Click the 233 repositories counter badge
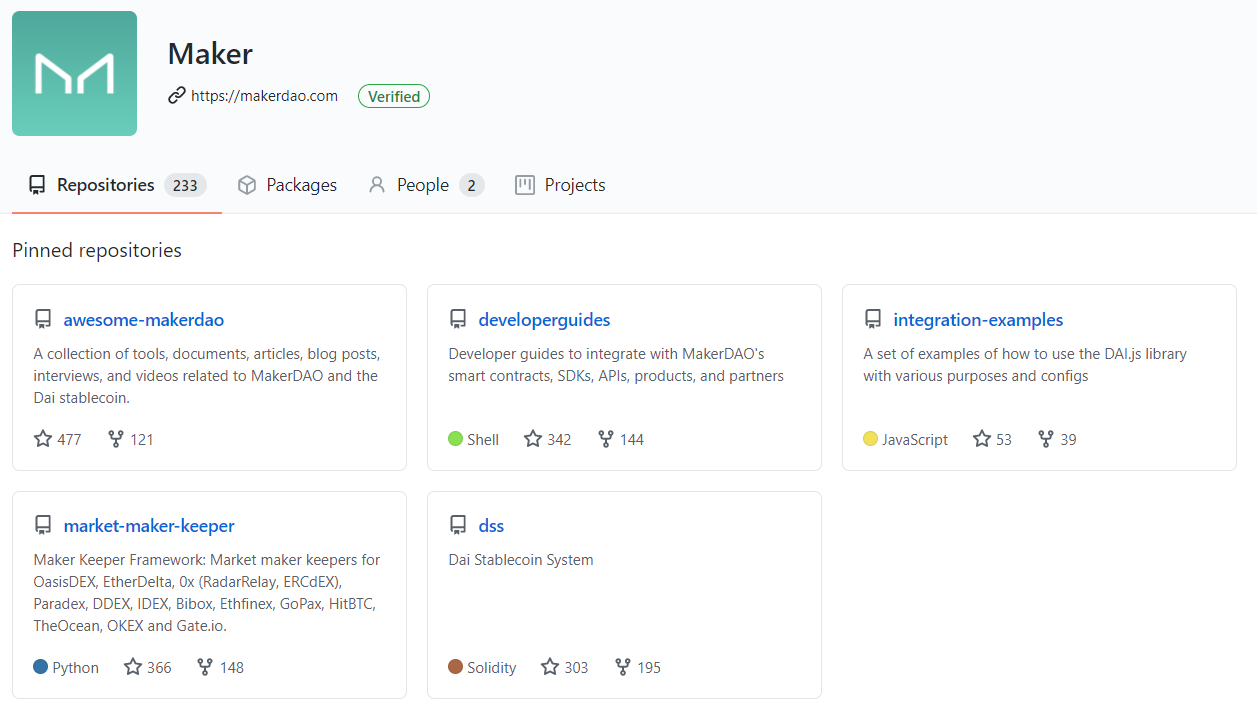Screen dimensions: 1257x709 click(185, 185)
